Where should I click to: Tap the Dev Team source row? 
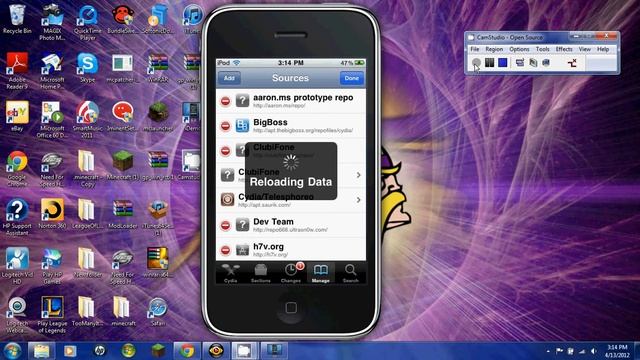[x=291, y=225]
